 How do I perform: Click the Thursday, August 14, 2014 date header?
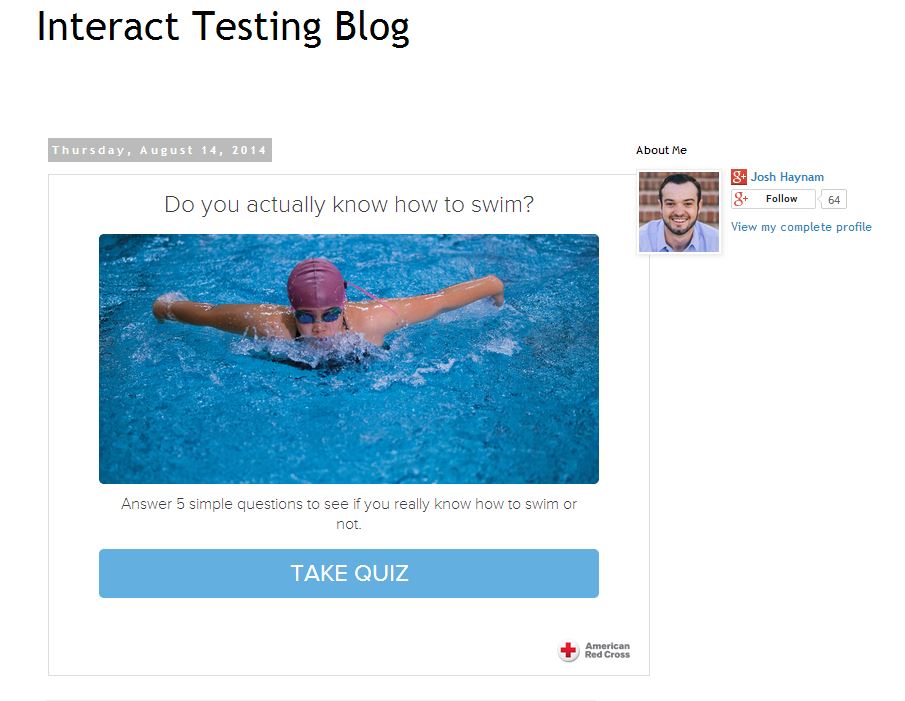pyautogui.click(x=159, y=150)
